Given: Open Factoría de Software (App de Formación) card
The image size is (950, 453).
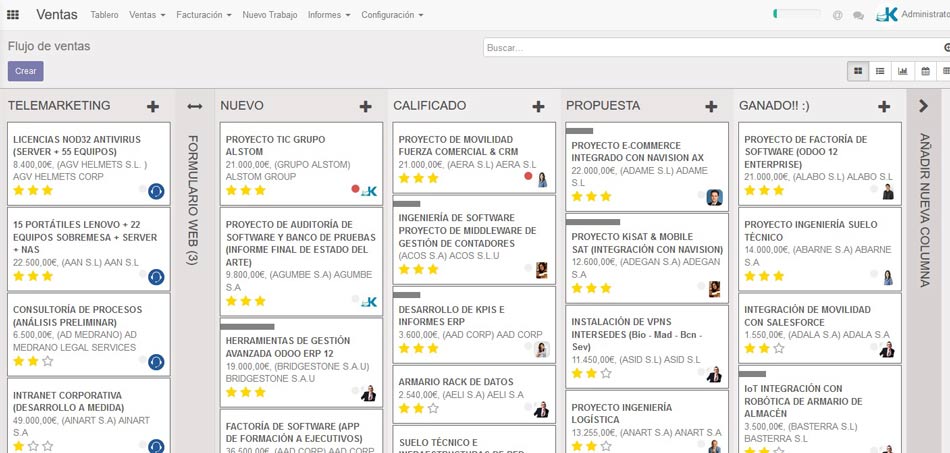Looking at the screenshot, I should 293,432.
